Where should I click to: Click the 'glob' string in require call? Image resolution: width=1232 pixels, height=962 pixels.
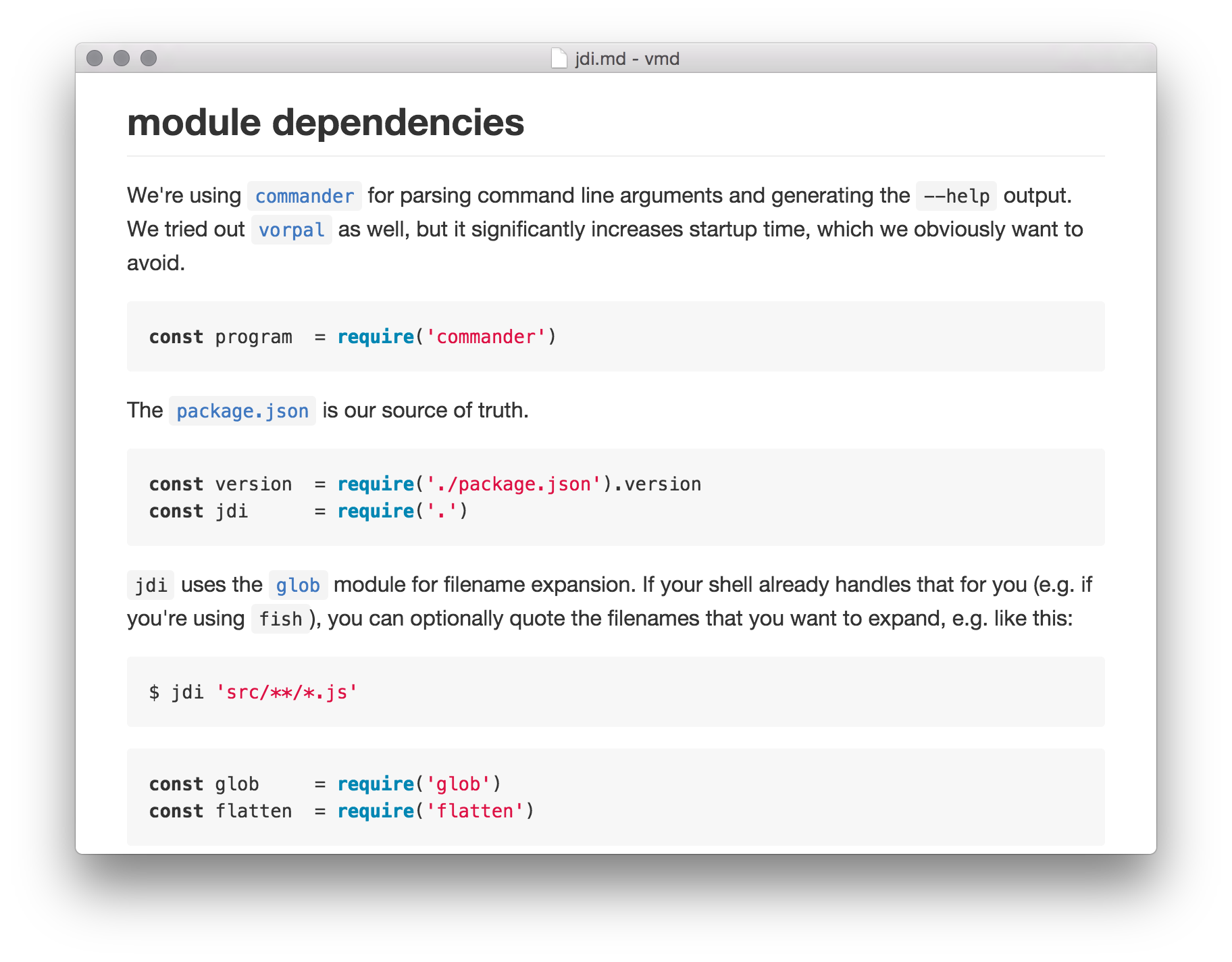(x=458, y=784)
